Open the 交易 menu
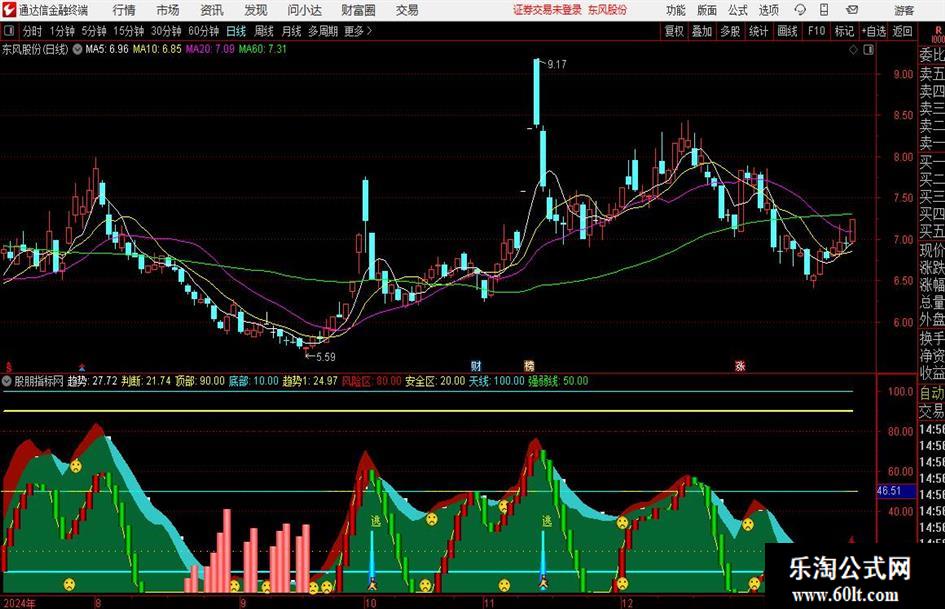 click(x=407, y=10)
